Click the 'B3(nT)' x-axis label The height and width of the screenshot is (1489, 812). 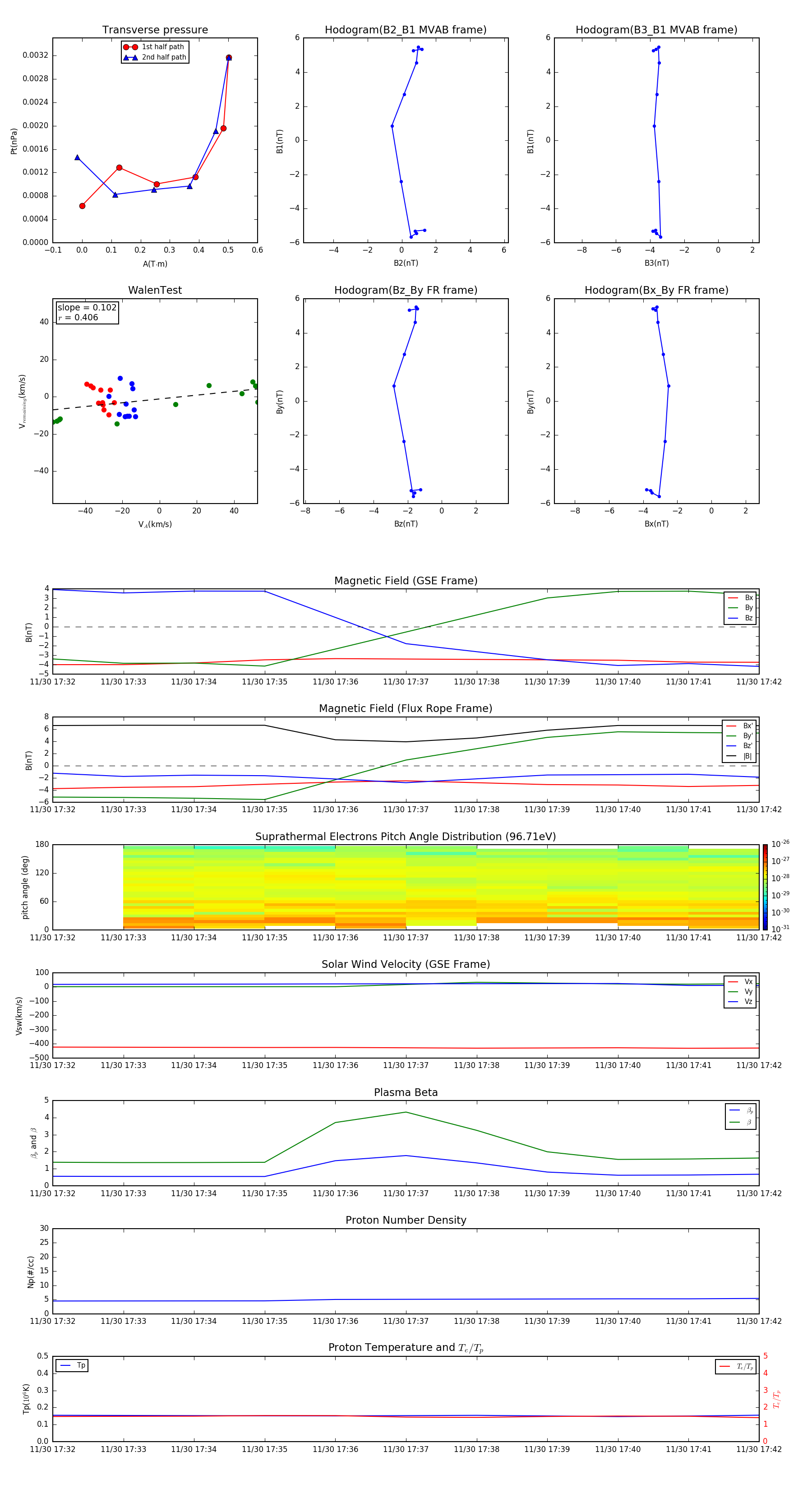tap(656, 263)
